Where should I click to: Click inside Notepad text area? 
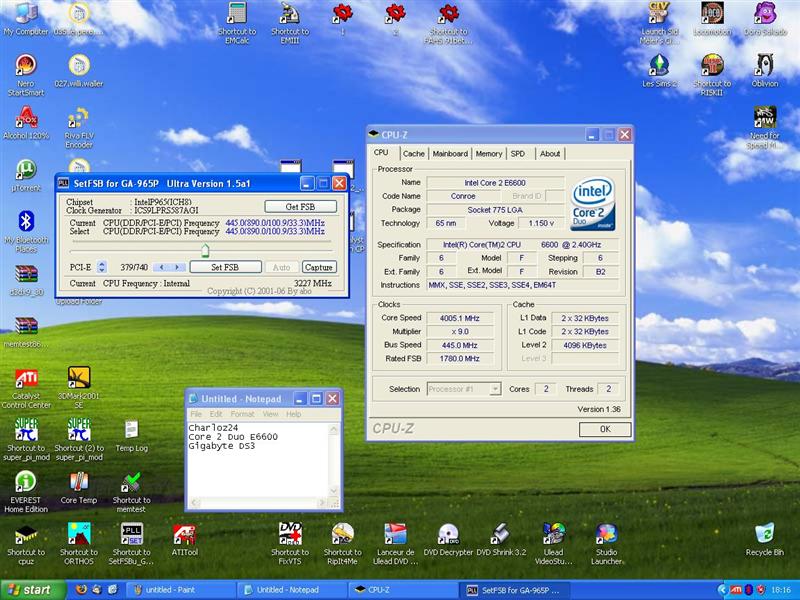pyautogui.click(x=258, y=459)
